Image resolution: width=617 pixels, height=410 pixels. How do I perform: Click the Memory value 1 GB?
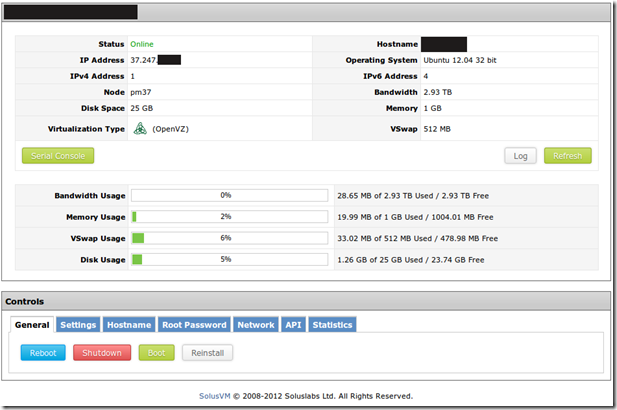pyautogui.click(x=432, y=108)
